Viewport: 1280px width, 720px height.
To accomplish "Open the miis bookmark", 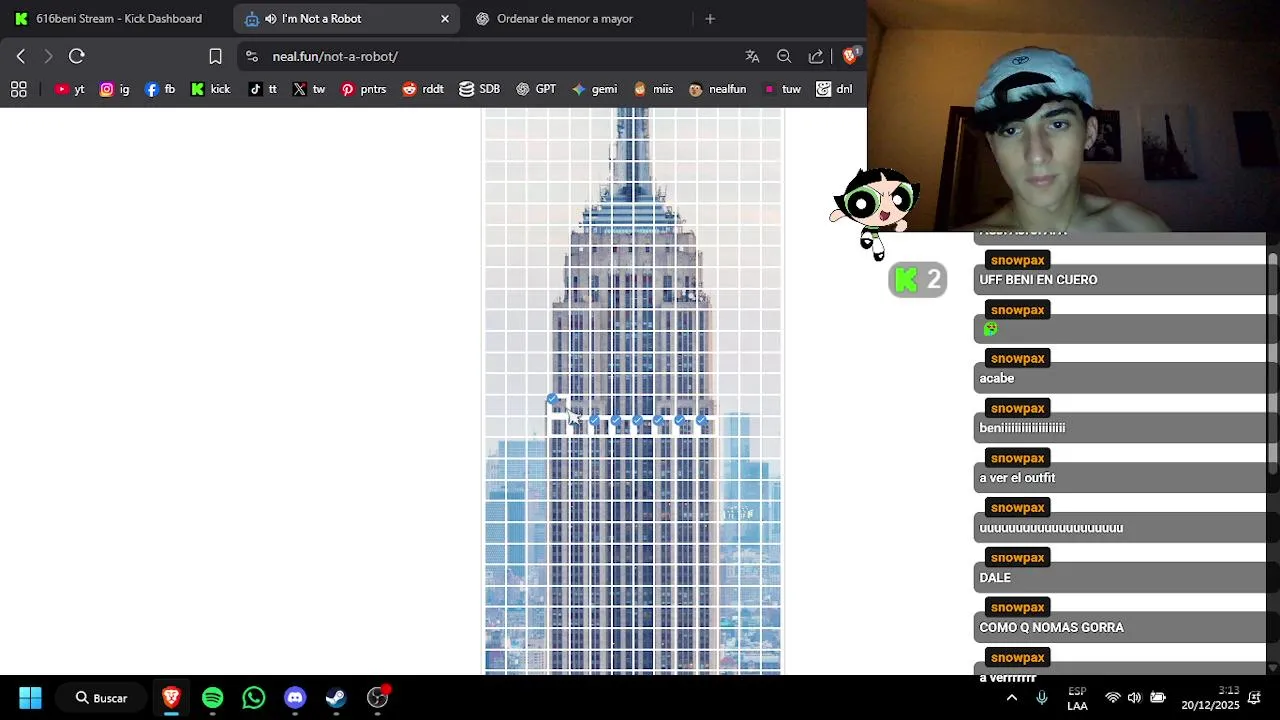I will pyautogui.click(x=653, y=89).
